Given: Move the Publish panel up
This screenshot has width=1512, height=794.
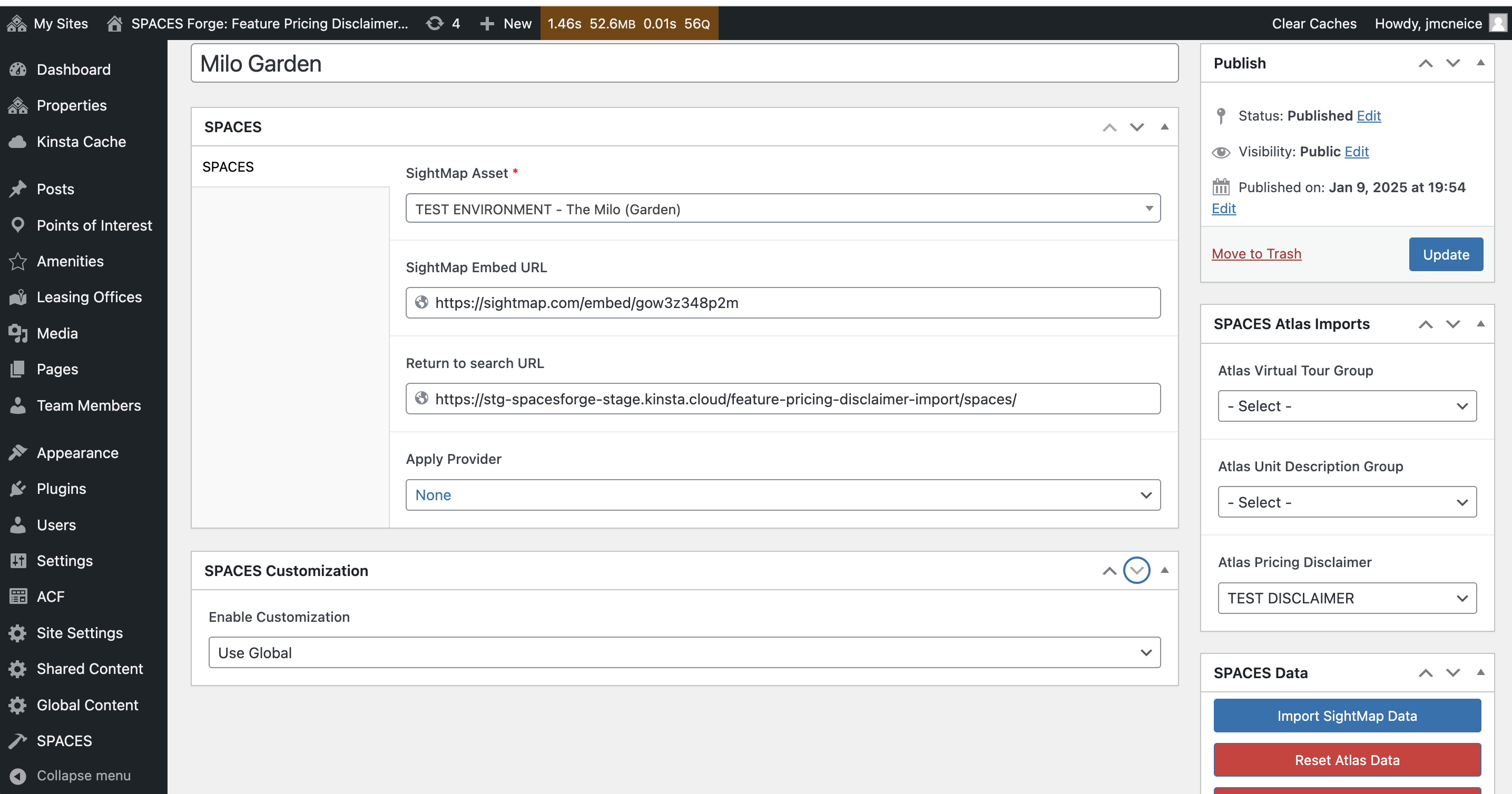Looking at the screenshot, I should click(x=1426, y=63).
